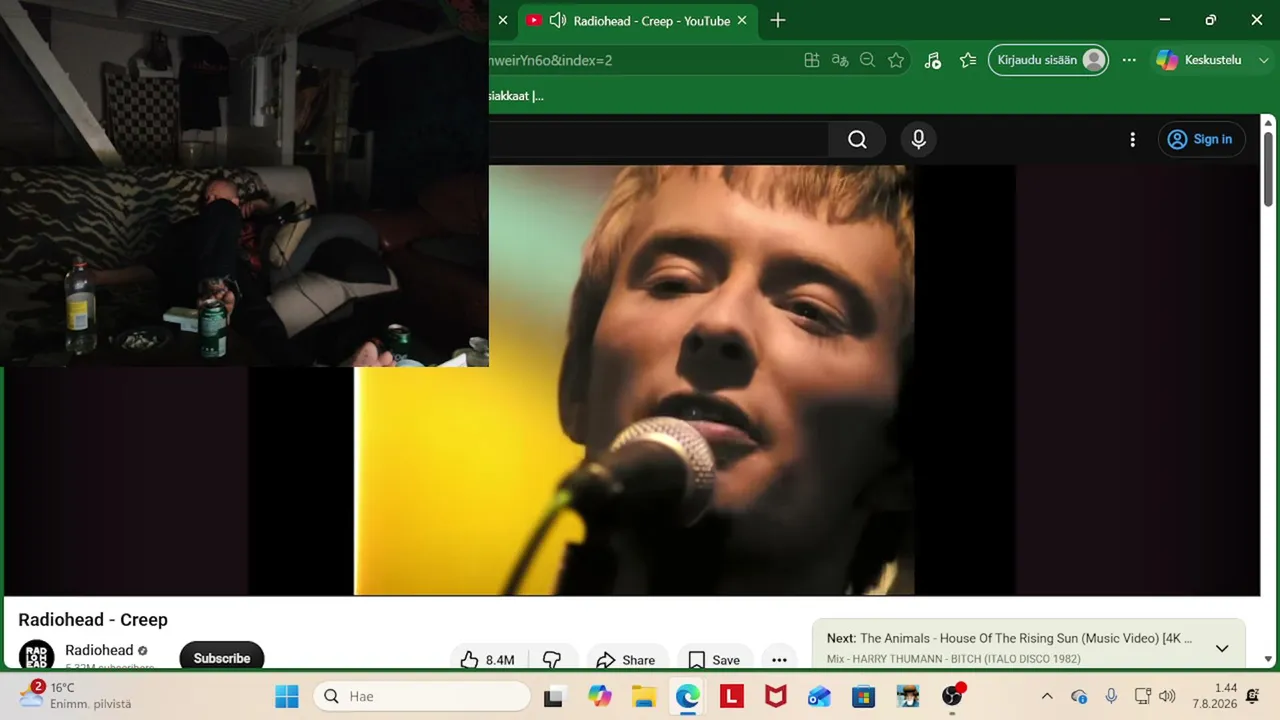1280x720 pixels.
Task: Open the red L app on taskbar
Action: pyautogui.click(x=732, y=696)
